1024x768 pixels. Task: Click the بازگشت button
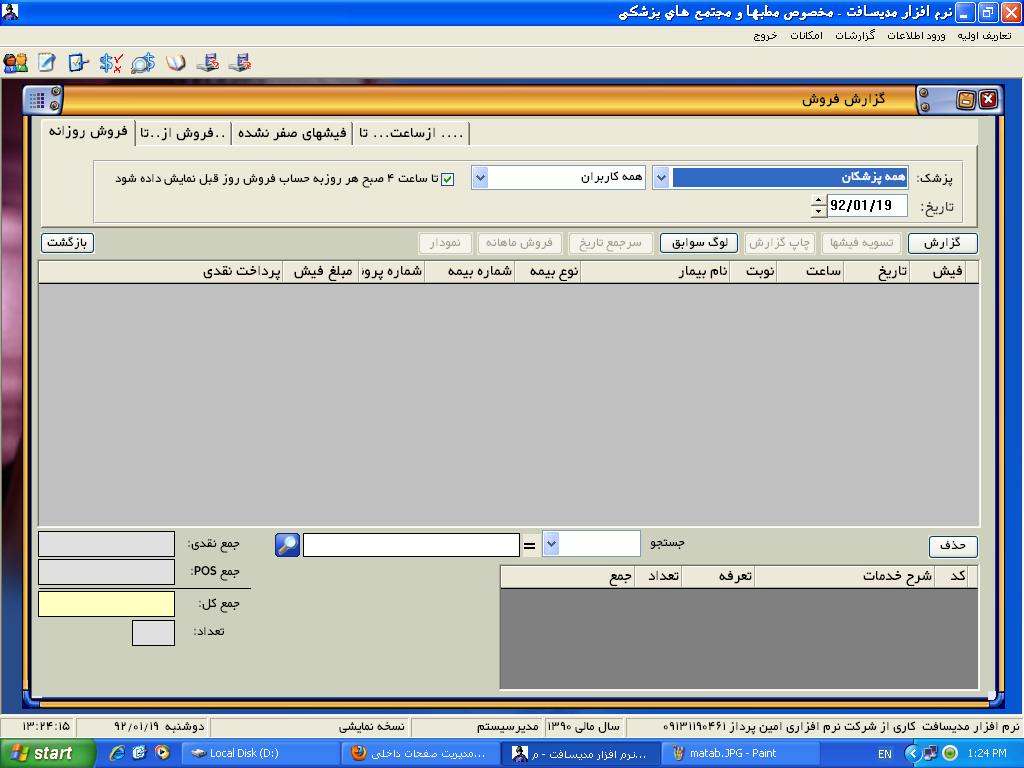coord(67,243)
